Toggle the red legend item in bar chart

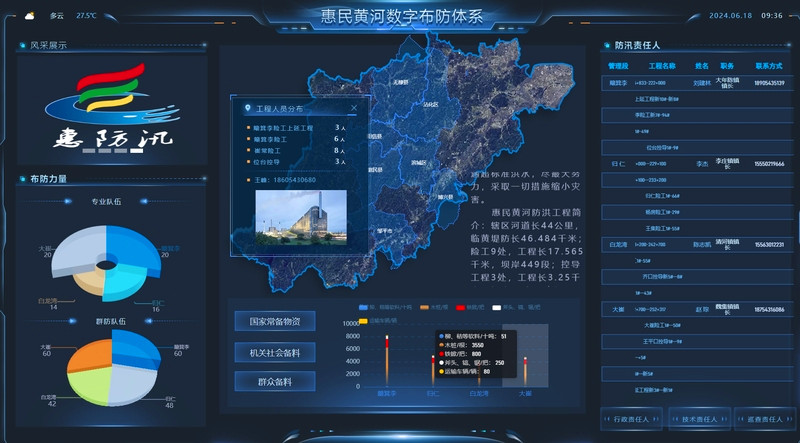tap(461, 307)
